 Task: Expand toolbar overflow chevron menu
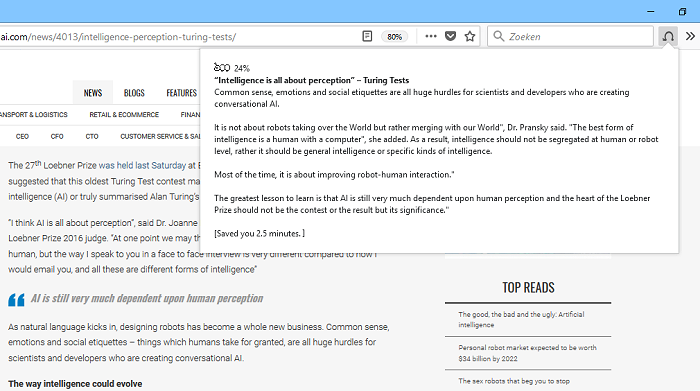690,36
